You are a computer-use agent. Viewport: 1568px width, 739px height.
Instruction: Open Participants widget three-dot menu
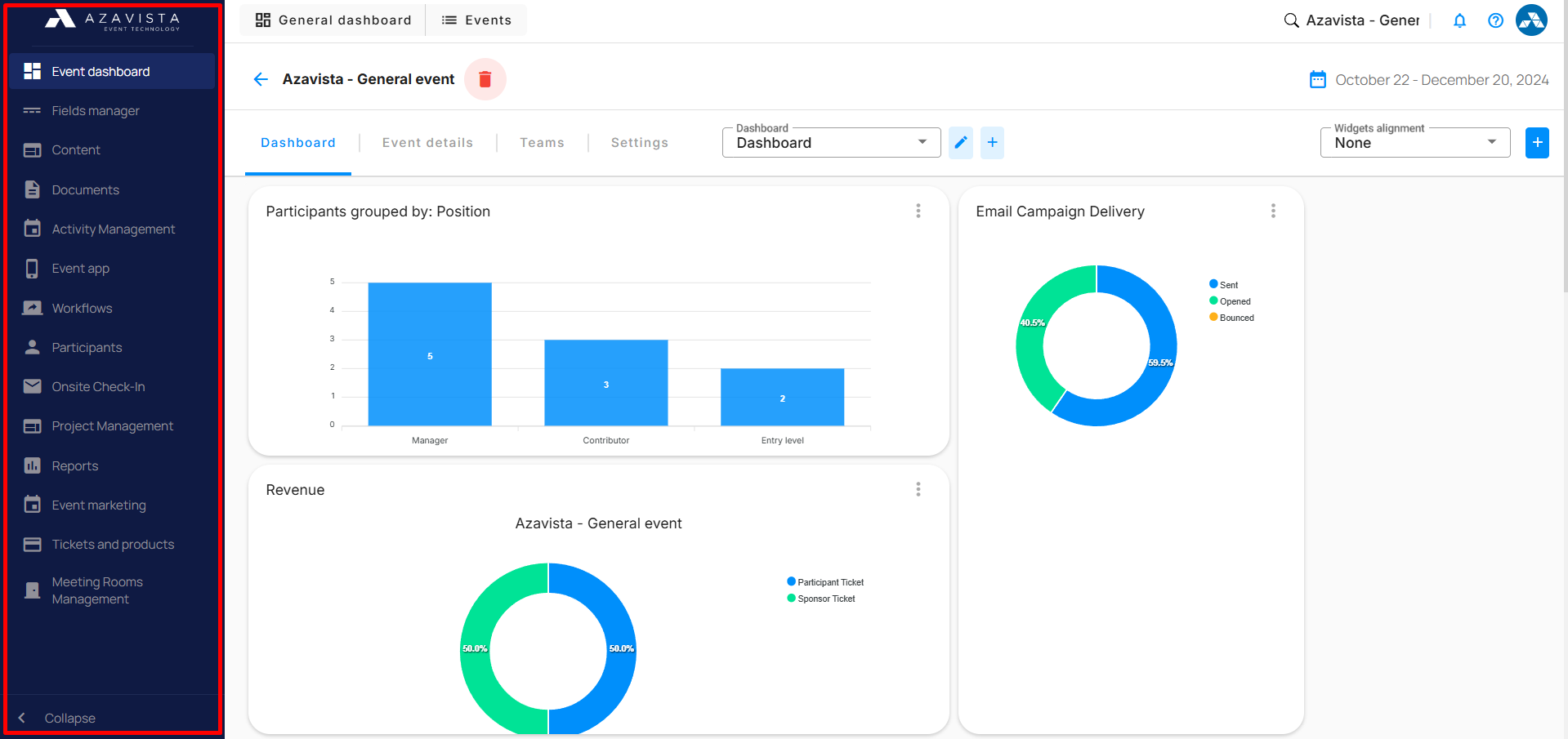click(x=918, y=211)
